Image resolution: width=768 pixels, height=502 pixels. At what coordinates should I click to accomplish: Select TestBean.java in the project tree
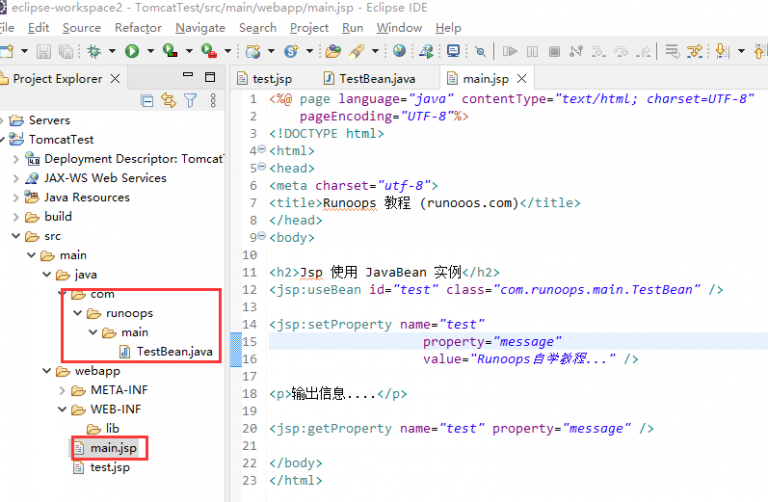174,351
